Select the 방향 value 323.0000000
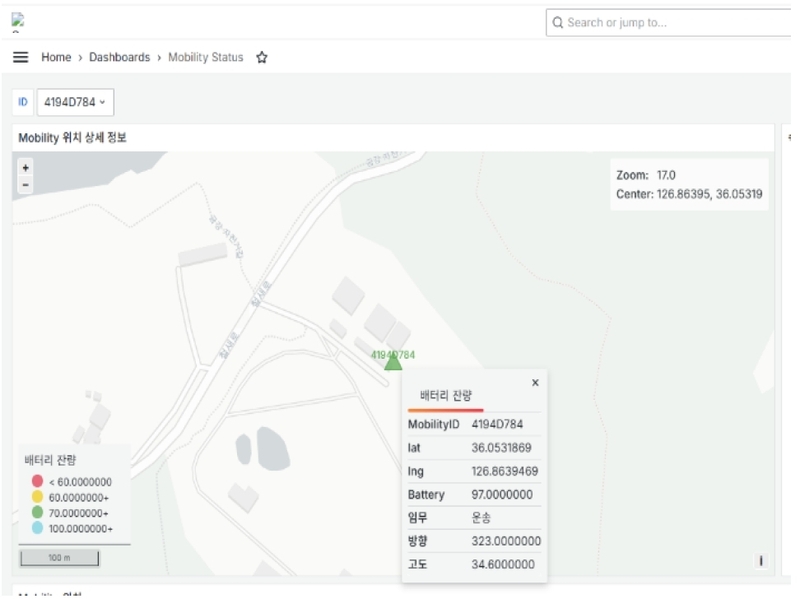 (x=506, y=541)
